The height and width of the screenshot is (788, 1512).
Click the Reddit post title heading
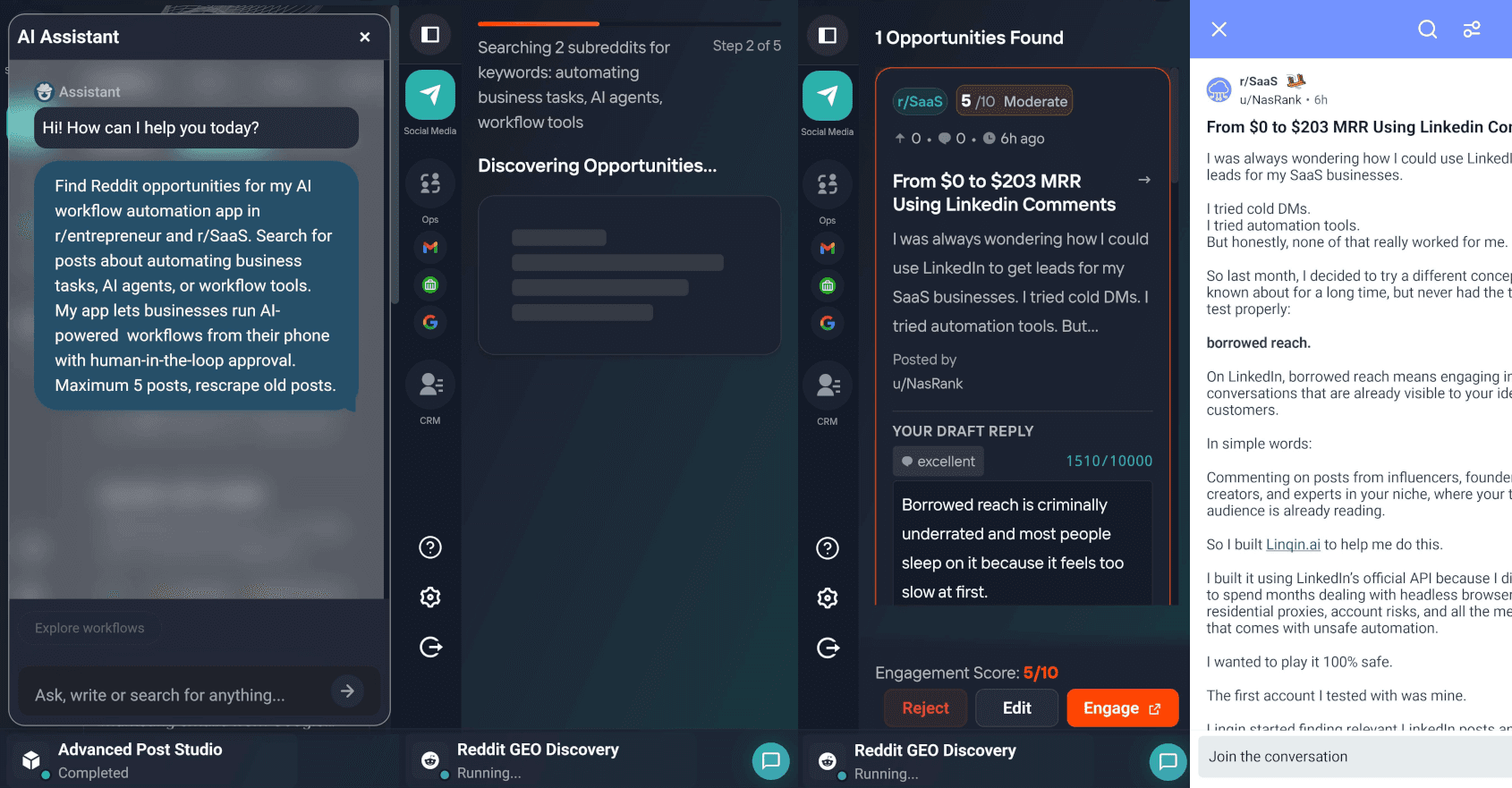pyautogui.click(x=1359, y=127)
